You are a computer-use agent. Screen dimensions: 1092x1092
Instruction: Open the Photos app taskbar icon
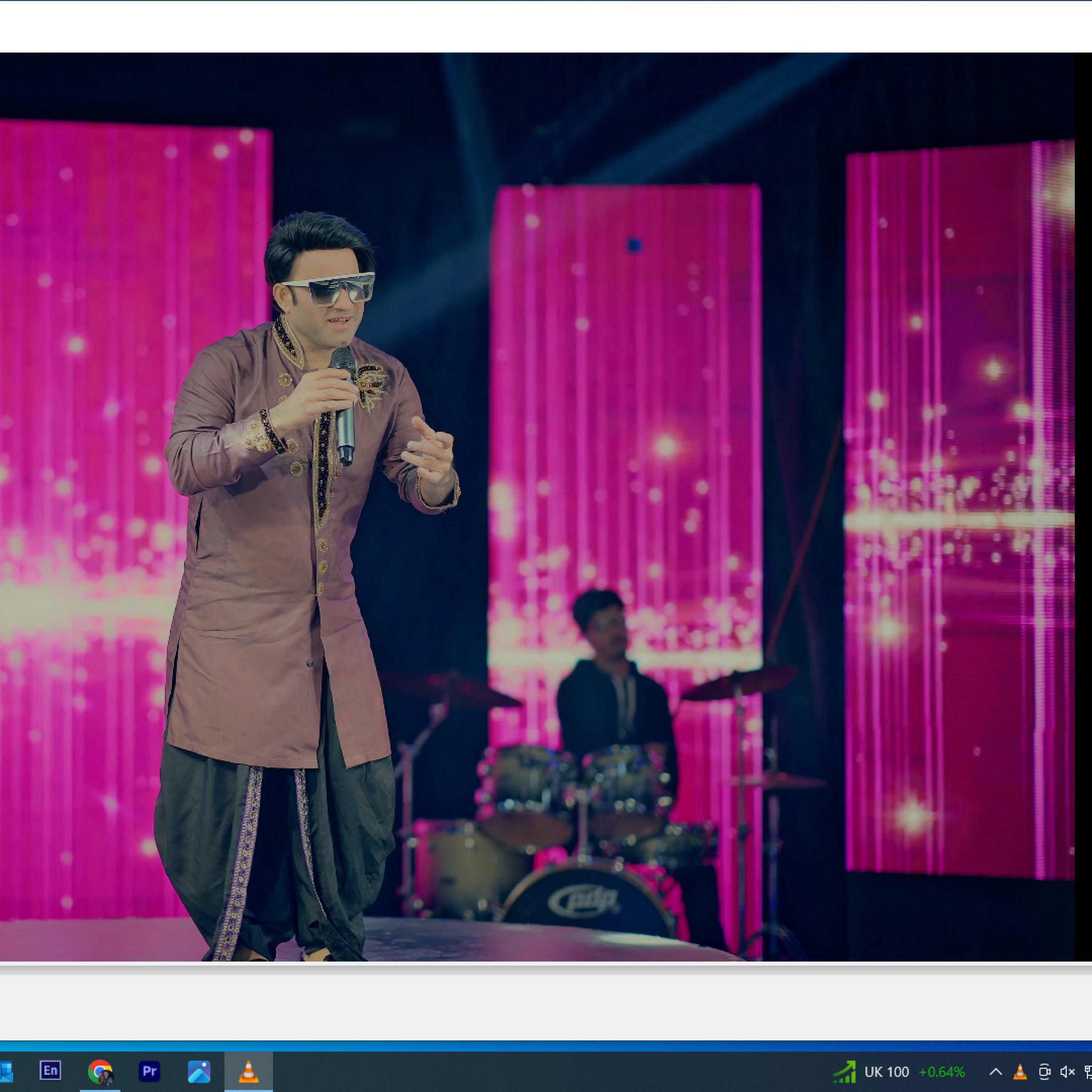tap(199, 1071)
